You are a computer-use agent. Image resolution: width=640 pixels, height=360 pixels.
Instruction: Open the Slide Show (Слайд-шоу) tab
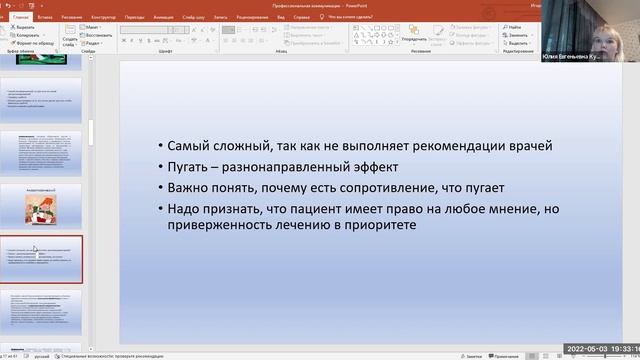(193, 17)
